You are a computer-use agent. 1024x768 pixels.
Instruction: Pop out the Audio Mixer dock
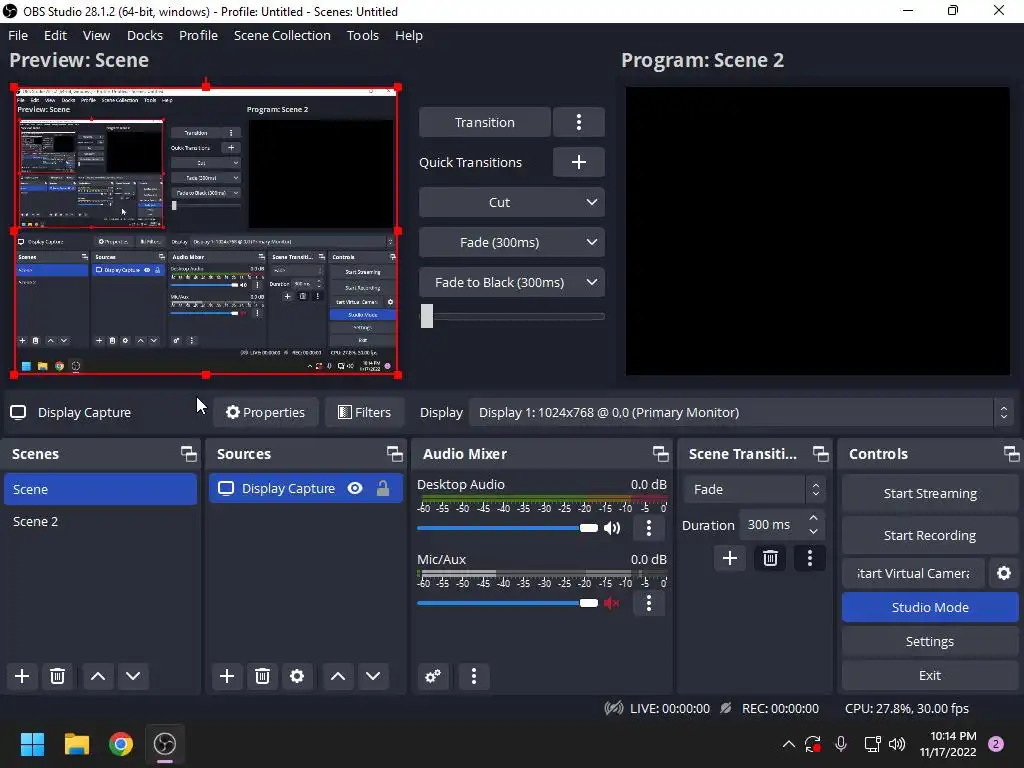tap(660, 454)
